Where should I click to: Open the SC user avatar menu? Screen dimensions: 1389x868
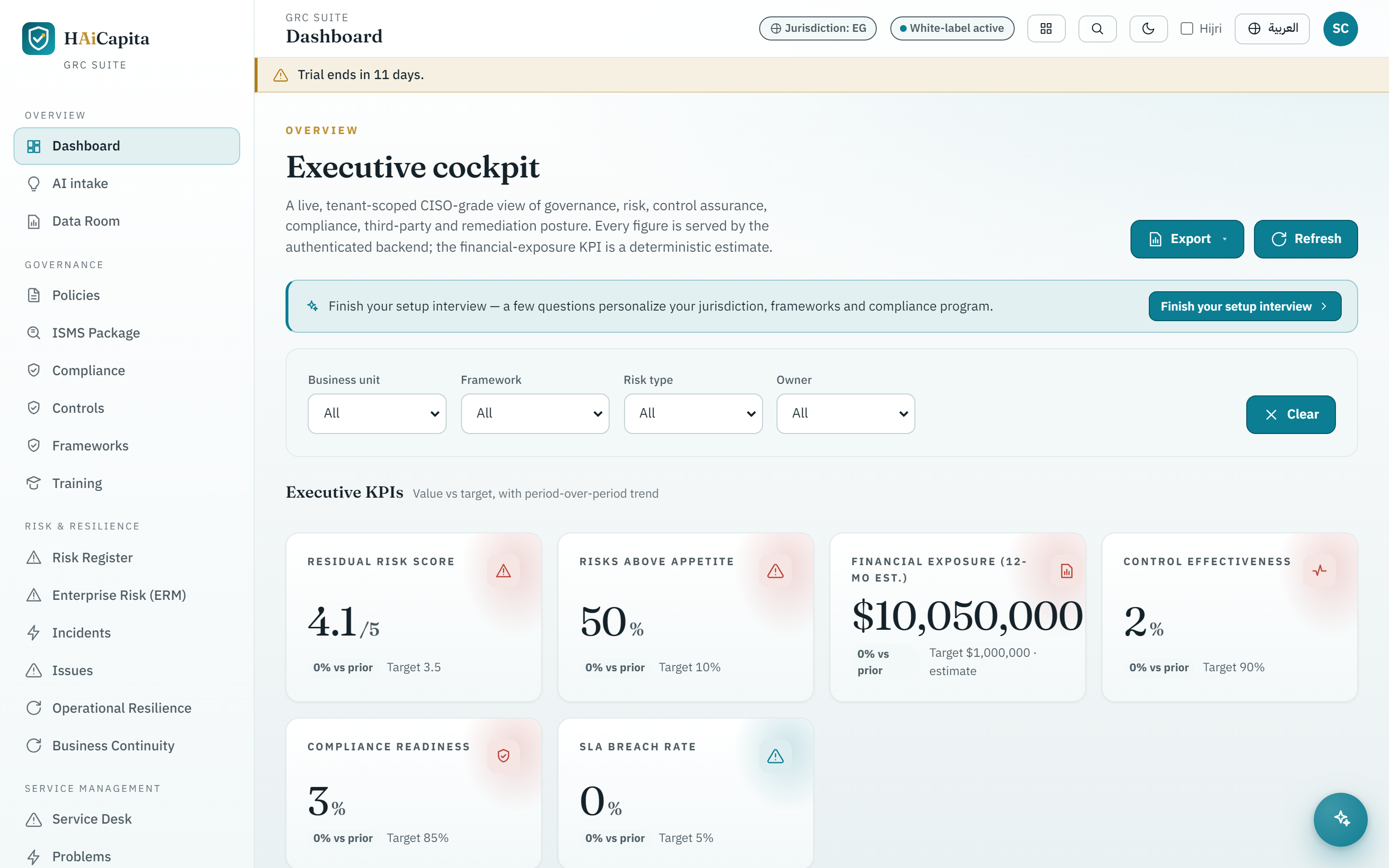1340,29
